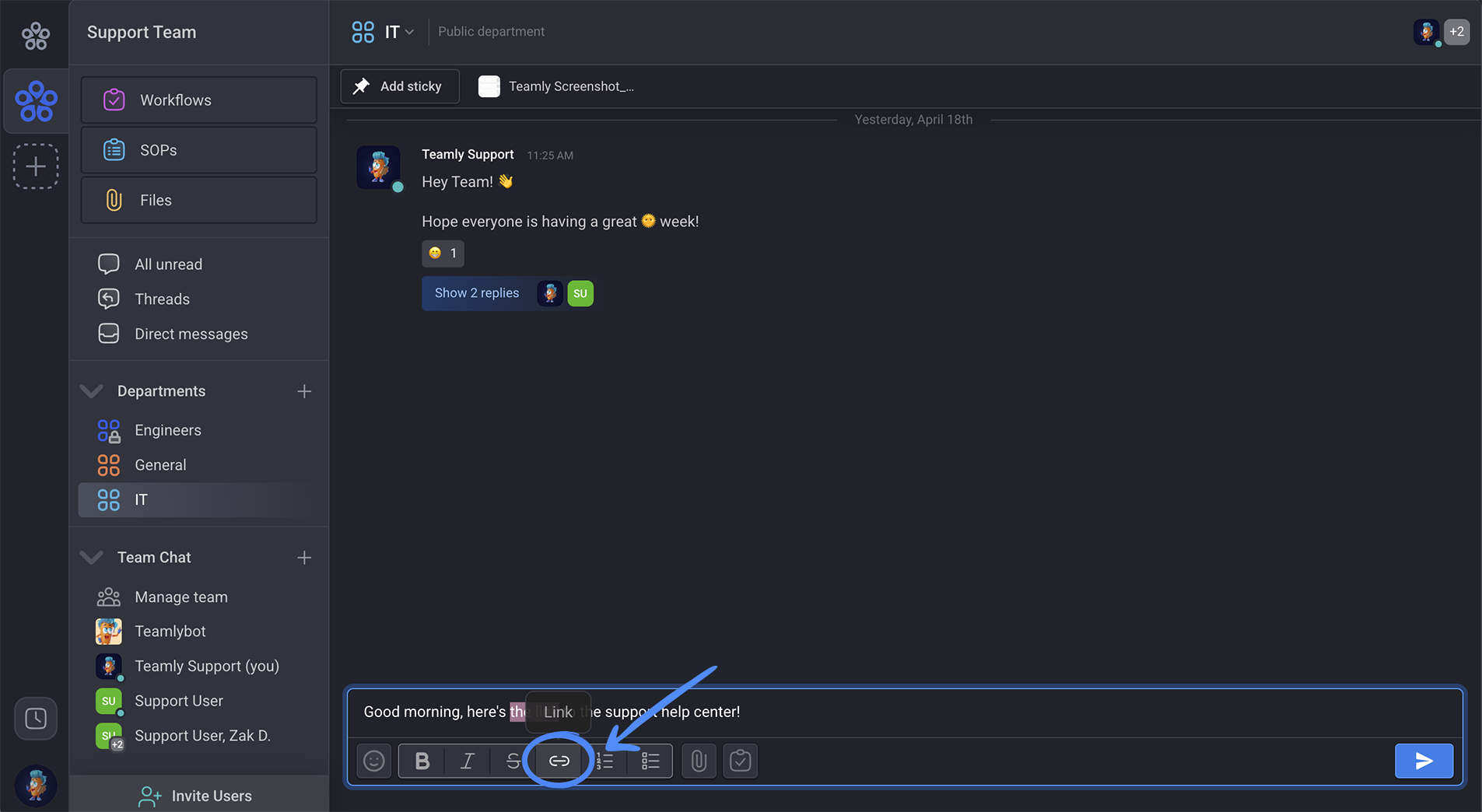The width and height of the screenshot is (1482, 812).
Task: Click Invite Users
Action: pyautogui.click(x=199, y=796)
